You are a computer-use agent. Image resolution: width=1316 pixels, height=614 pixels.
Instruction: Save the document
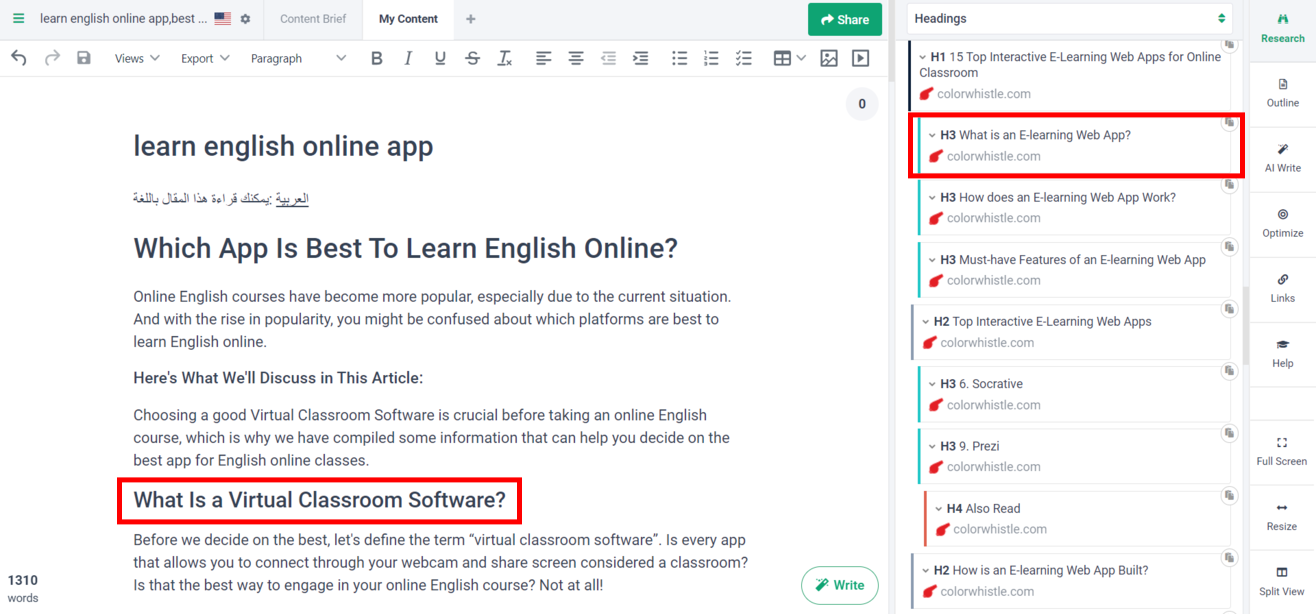[x=84, y=58]
